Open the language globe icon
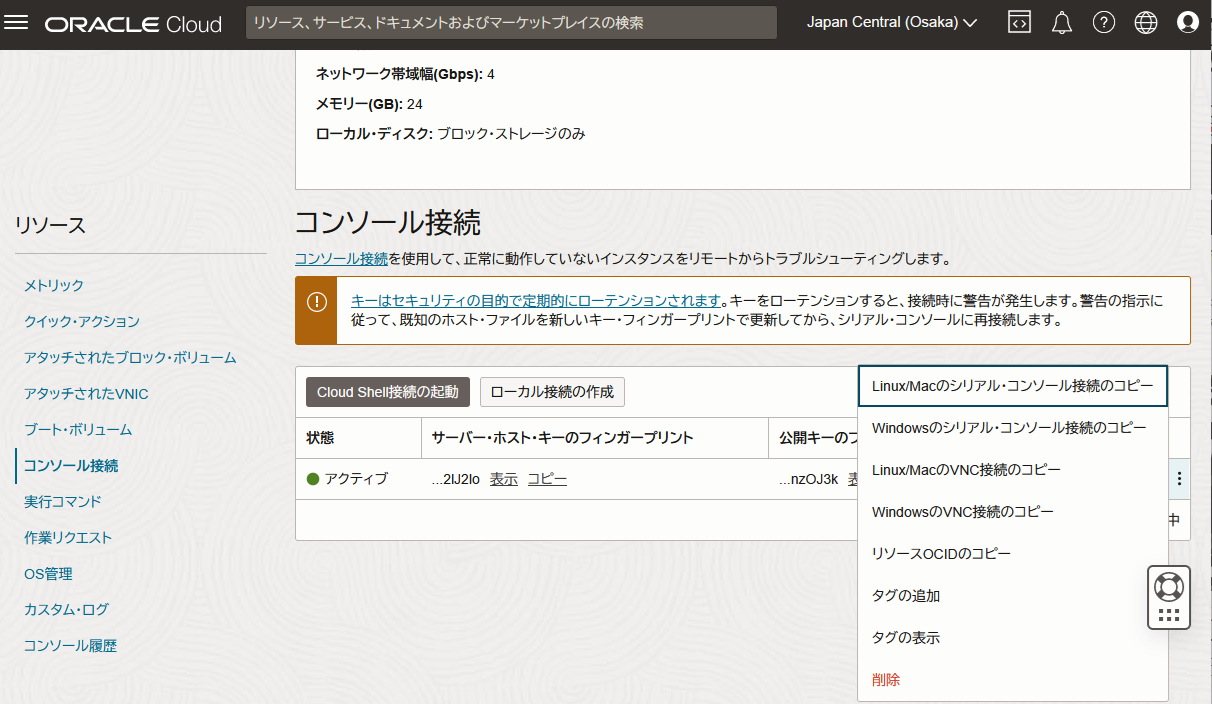1212x704 pixels. click(1146, 23)
